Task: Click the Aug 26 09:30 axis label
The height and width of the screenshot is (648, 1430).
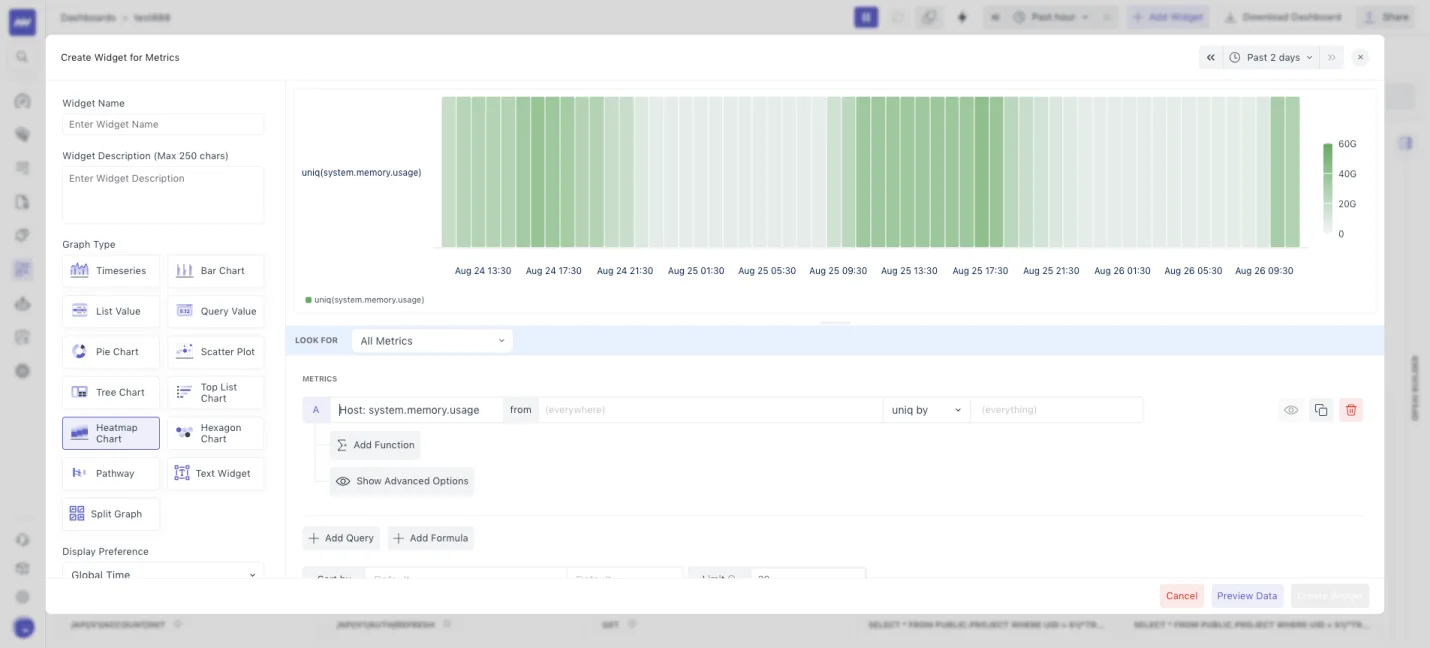Action: coord(1264,271)
